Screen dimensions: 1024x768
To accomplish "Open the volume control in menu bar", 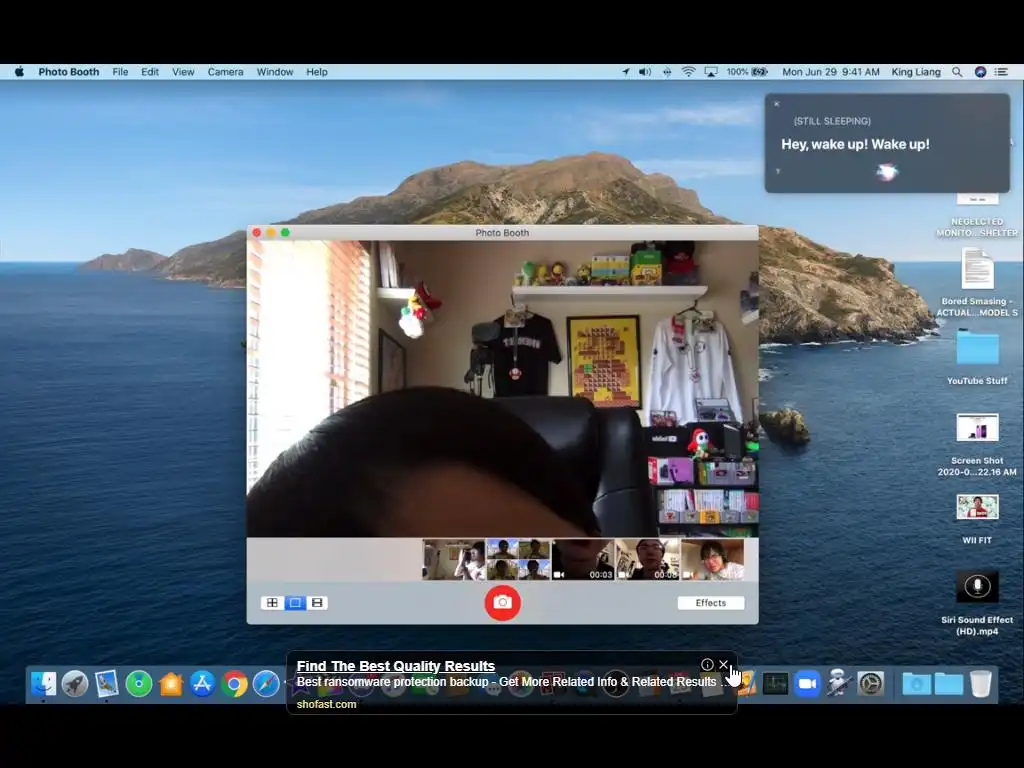I will (x=645, y=72).
